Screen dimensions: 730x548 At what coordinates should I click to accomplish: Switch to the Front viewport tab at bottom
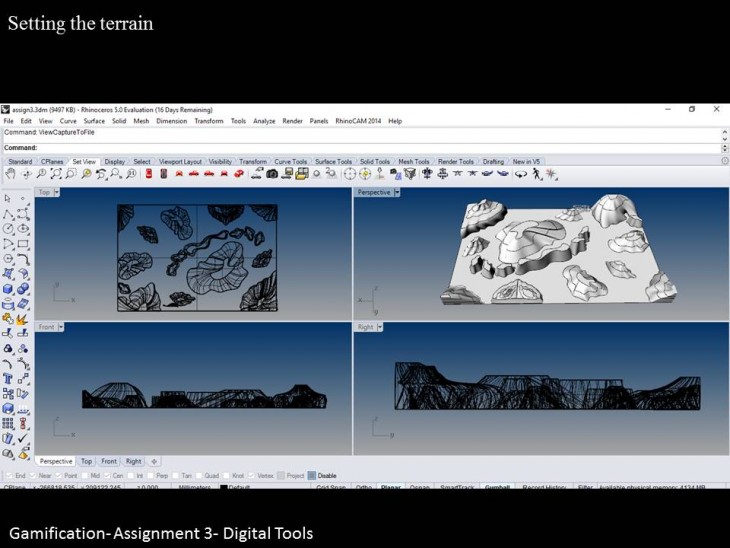[x=109, y=461]
